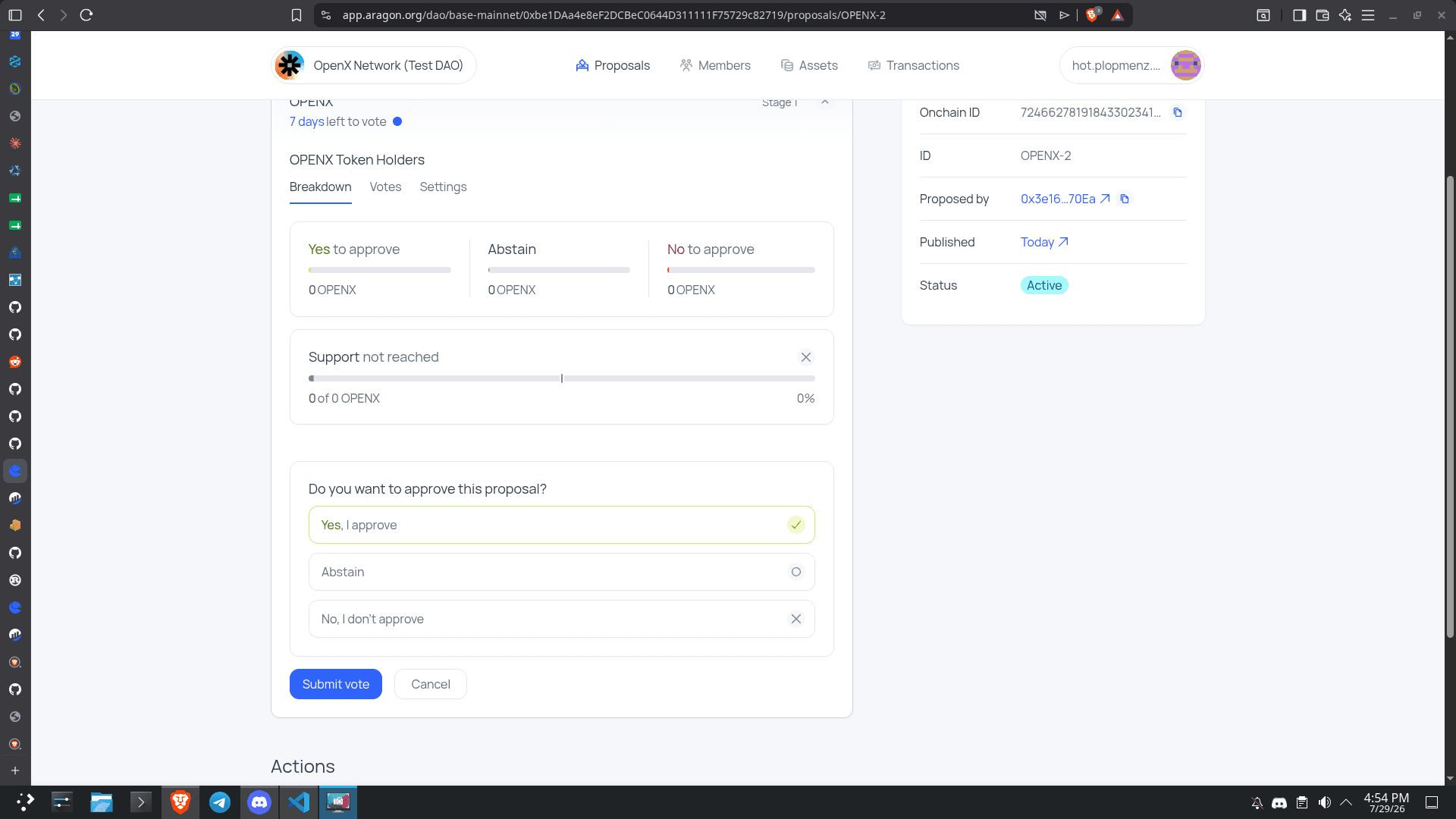The width and height of the screenshot is (1456, 819).
Task: Click the OpenX Network (Test DAO) header button
Action: (x=374, y=65)
